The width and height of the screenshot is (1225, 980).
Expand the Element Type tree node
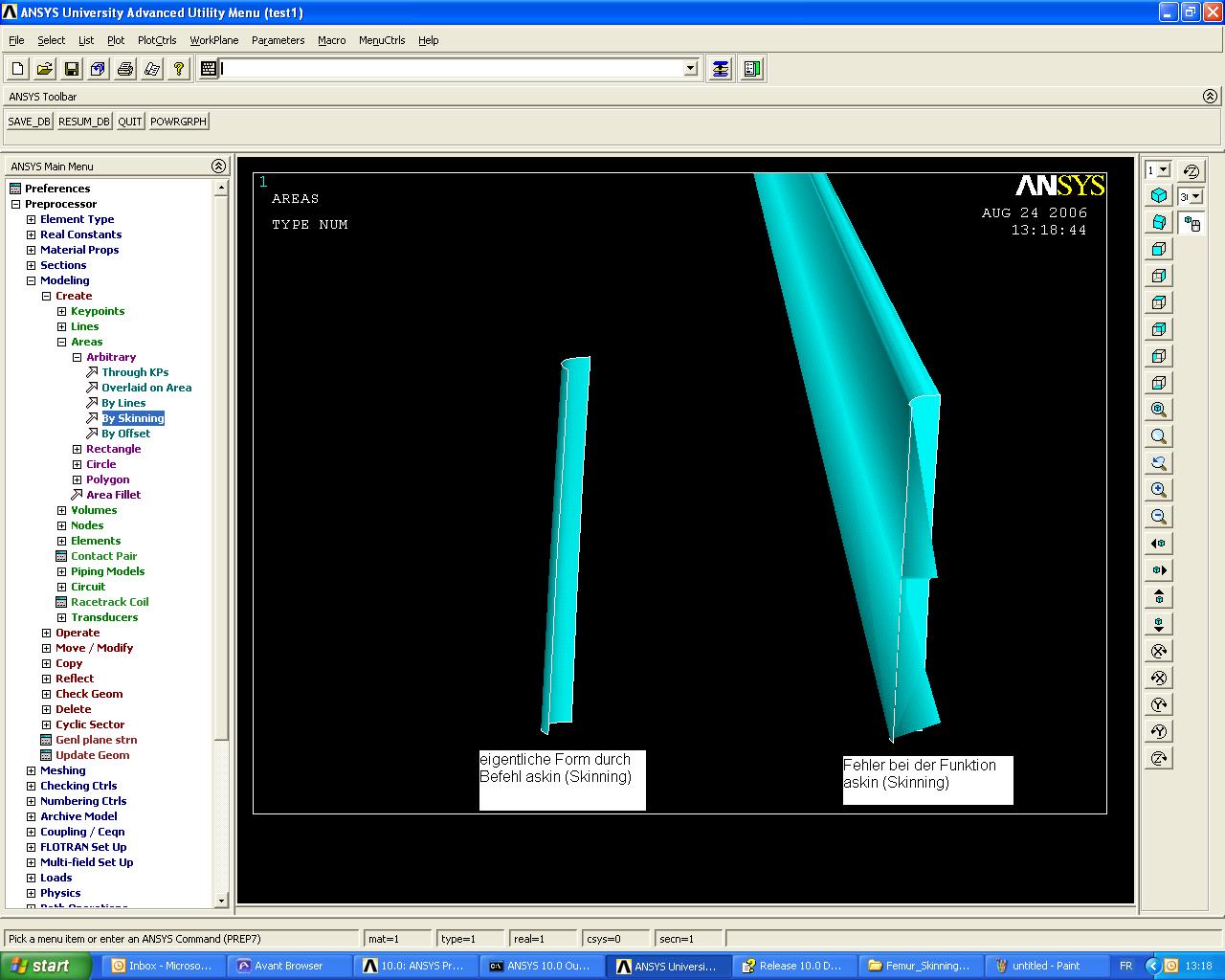point(31,219)
